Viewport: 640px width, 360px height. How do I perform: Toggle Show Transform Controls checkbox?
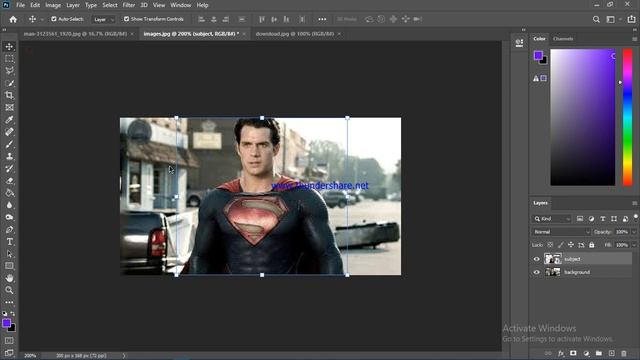(127, 19)
